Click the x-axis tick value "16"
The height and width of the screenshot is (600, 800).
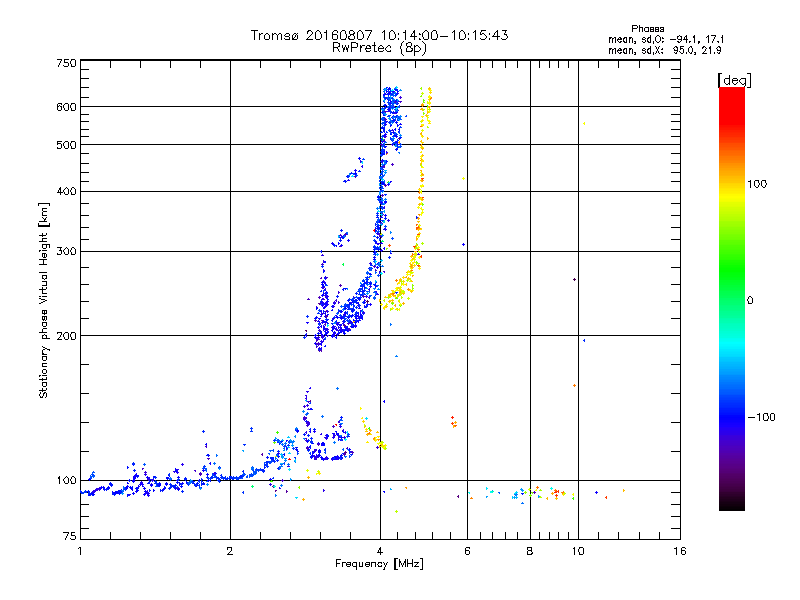[680, 551]
